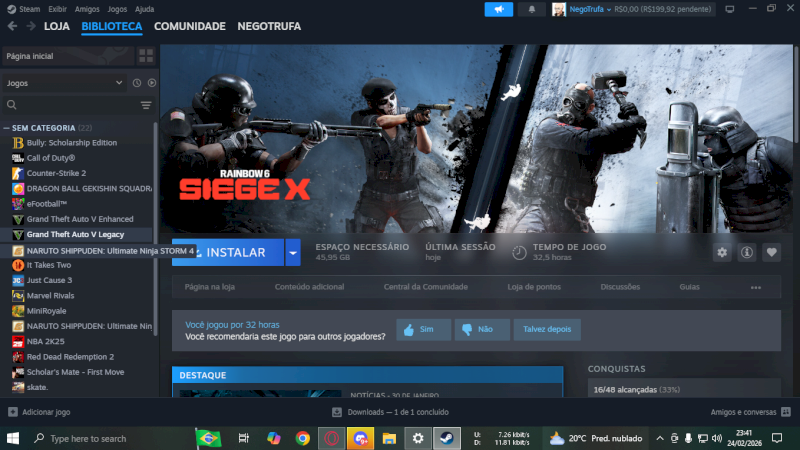
Task: Click the main page vertical scrollbar
Action: (x=796, y=94)
